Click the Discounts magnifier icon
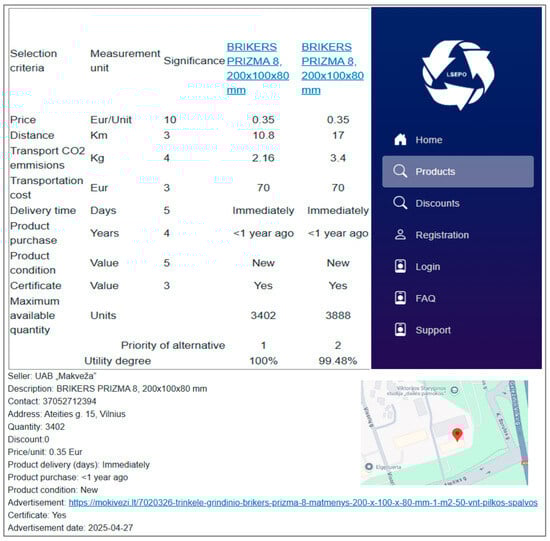The width and height of the screenshot is (550, 541). (400, 203)
